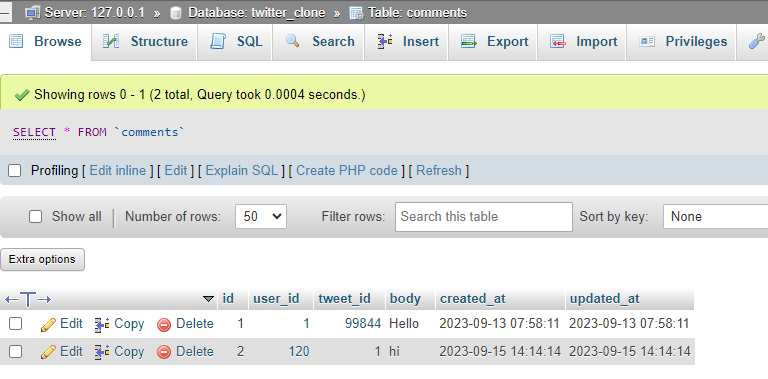Switch to the Structure tab
The height and width of the screenshot is (379, 768).
click(145, 42)
